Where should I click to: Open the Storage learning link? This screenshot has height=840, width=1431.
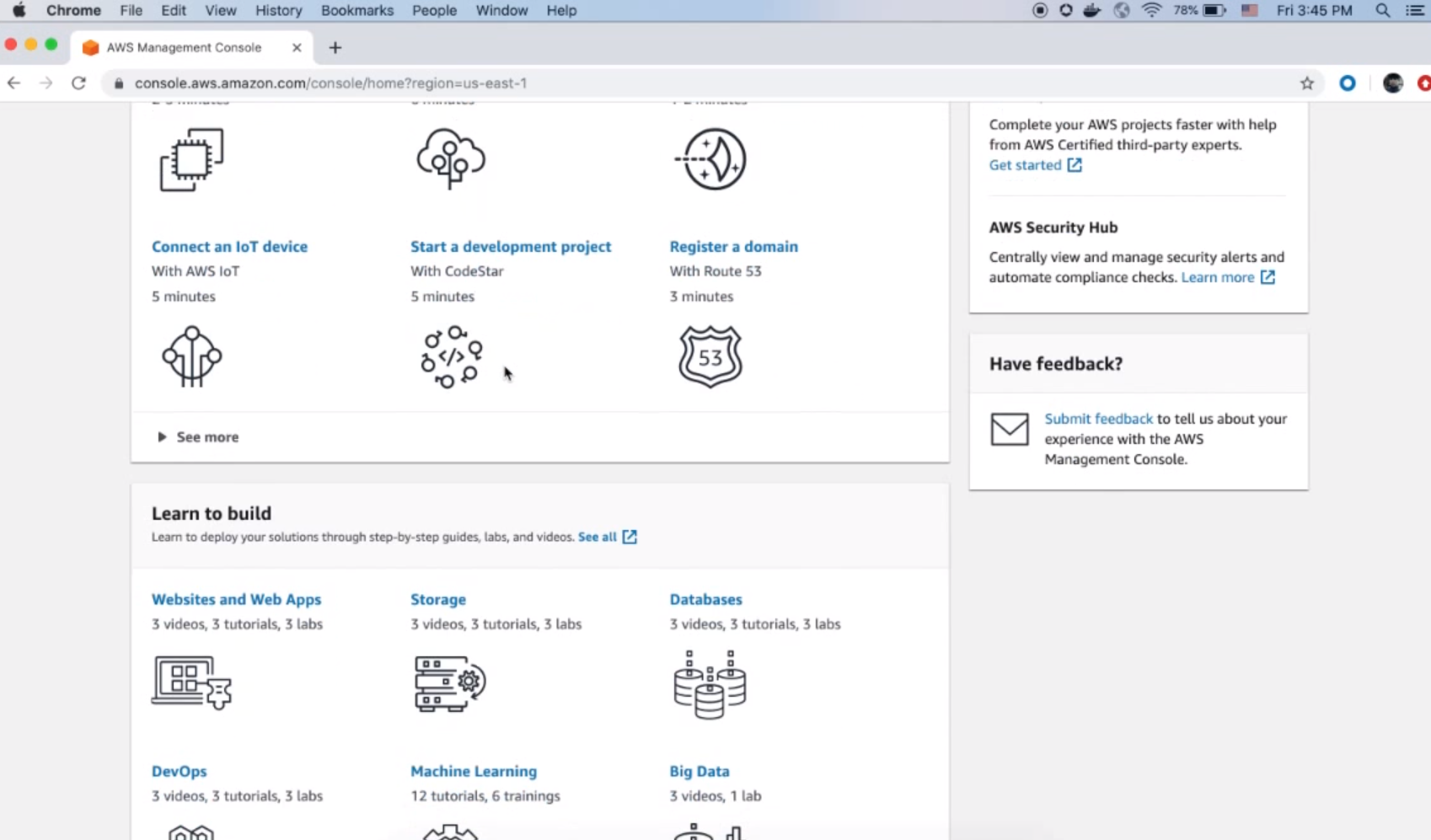pyautogui.click(x=438, y=600)
